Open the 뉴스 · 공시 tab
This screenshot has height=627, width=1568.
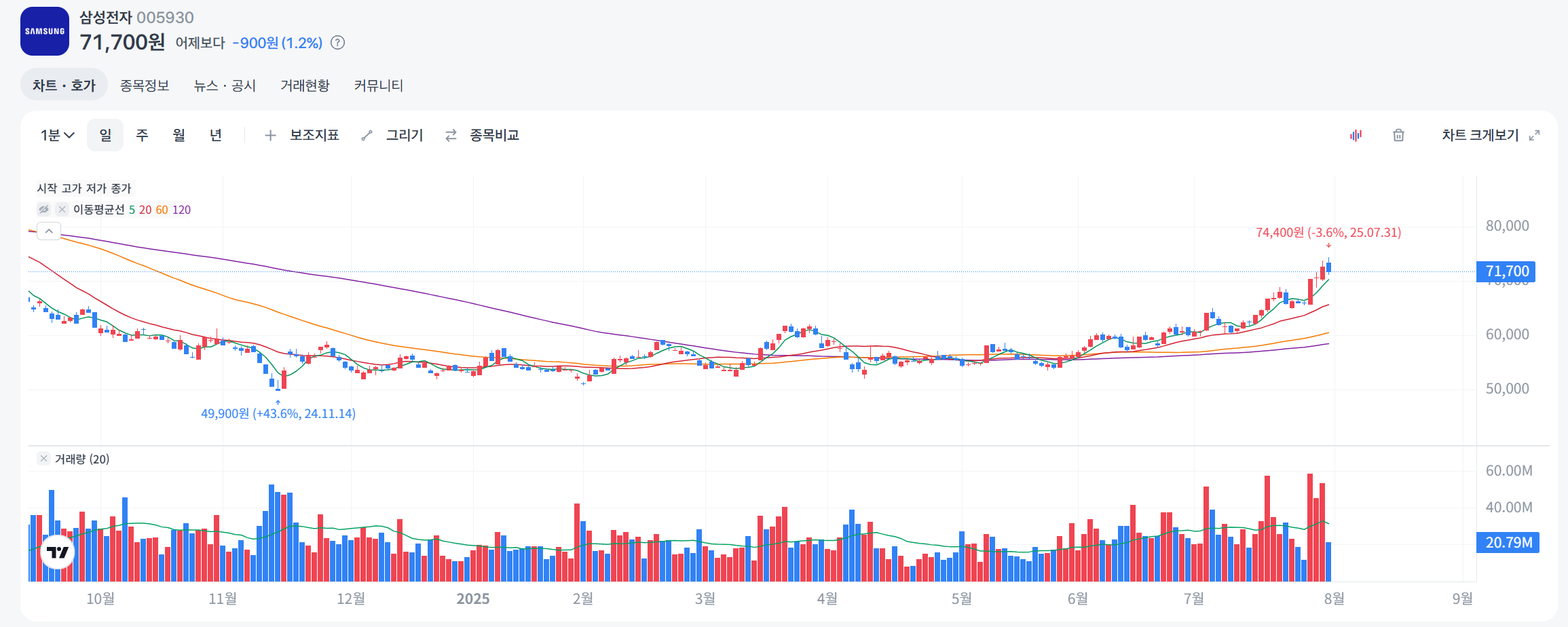225,85
